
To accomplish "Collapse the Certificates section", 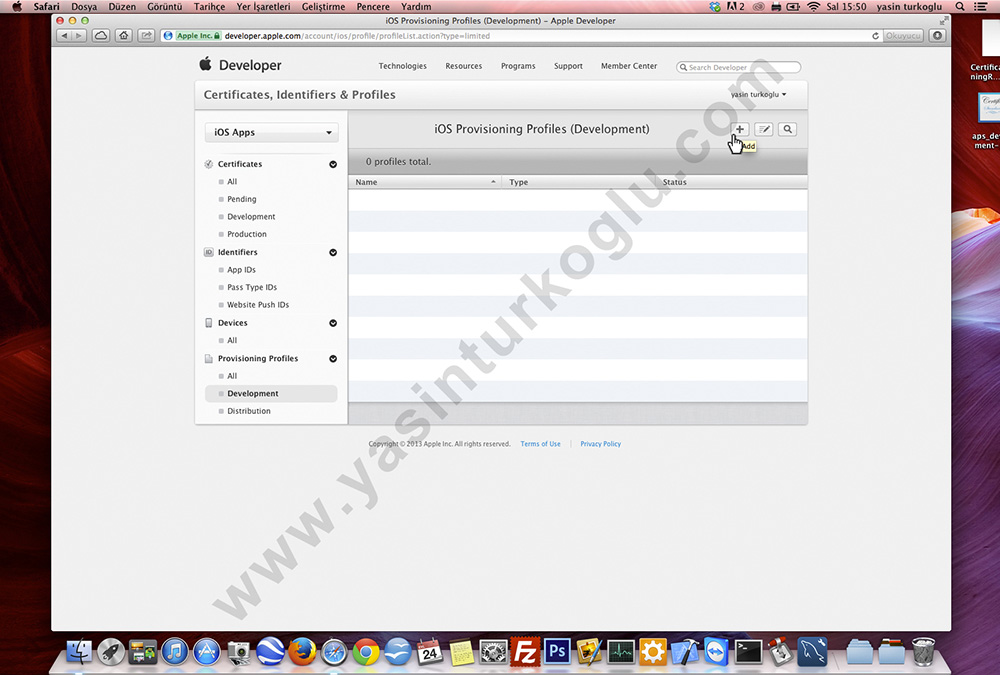I will (x=333, y=164).
